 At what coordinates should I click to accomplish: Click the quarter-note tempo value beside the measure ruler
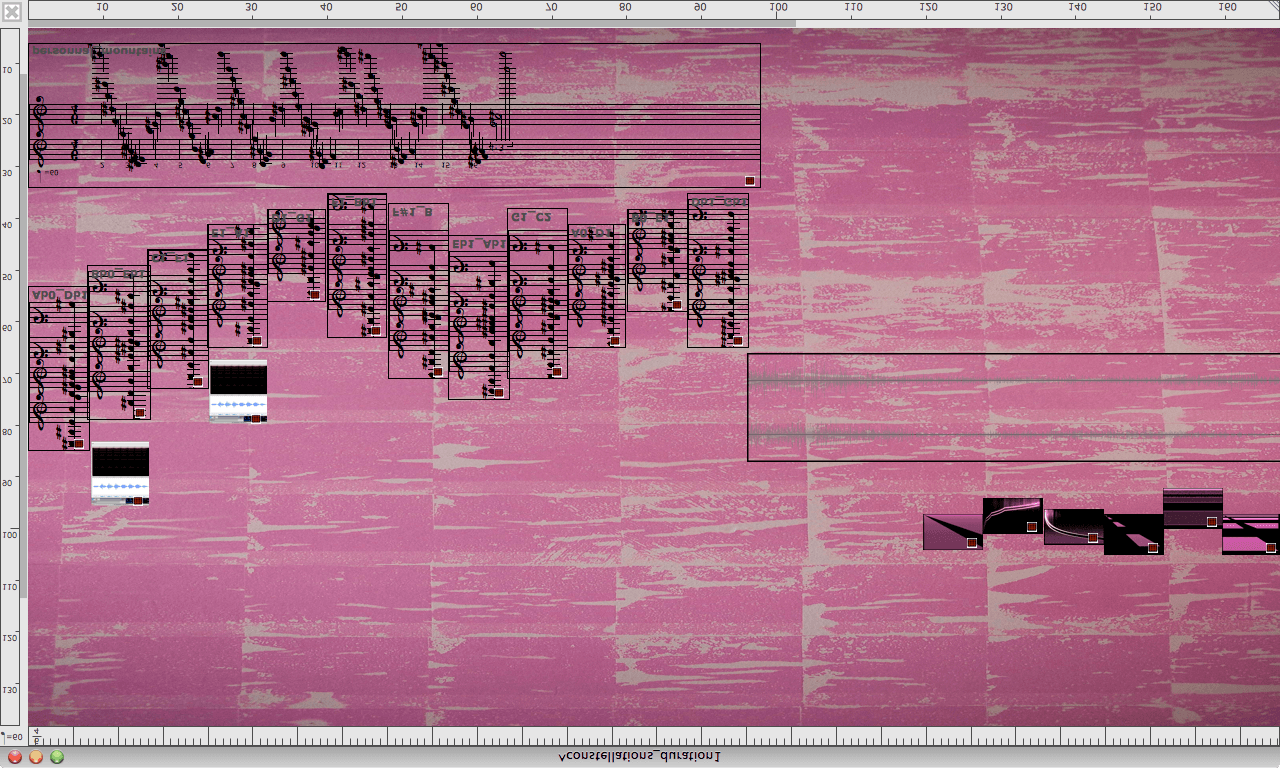[x=12, y=736]
